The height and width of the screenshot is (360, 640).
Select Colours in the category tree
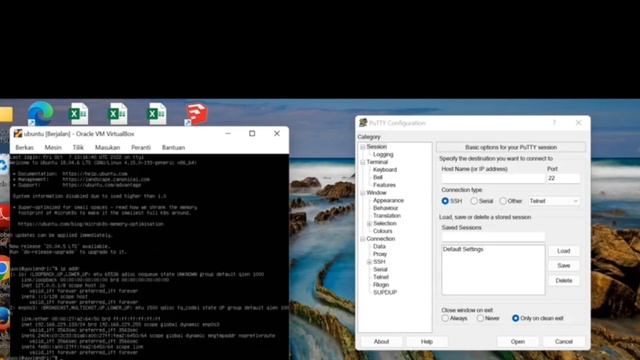pyautogui.click(x=382, y=231)
